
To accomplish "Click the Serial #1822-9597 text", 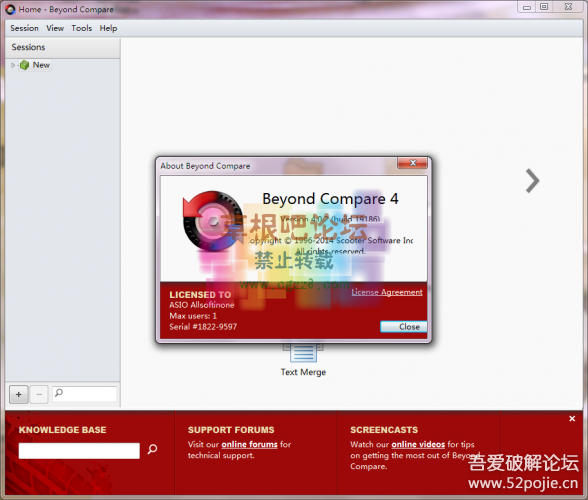I will pos(203,327).
